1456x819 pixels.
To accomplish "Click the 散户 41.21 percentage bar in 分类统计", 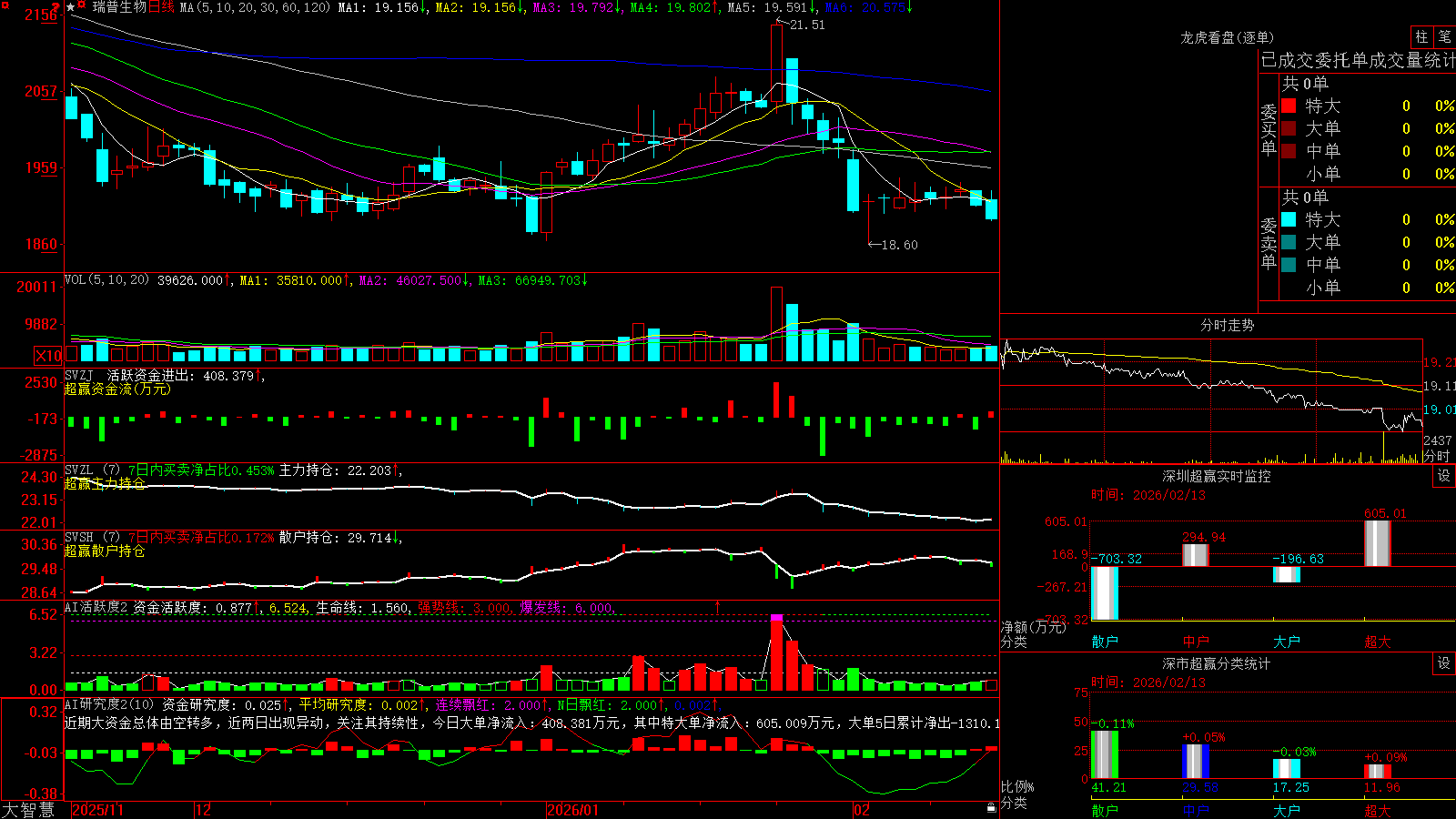I will [1105, 754].
